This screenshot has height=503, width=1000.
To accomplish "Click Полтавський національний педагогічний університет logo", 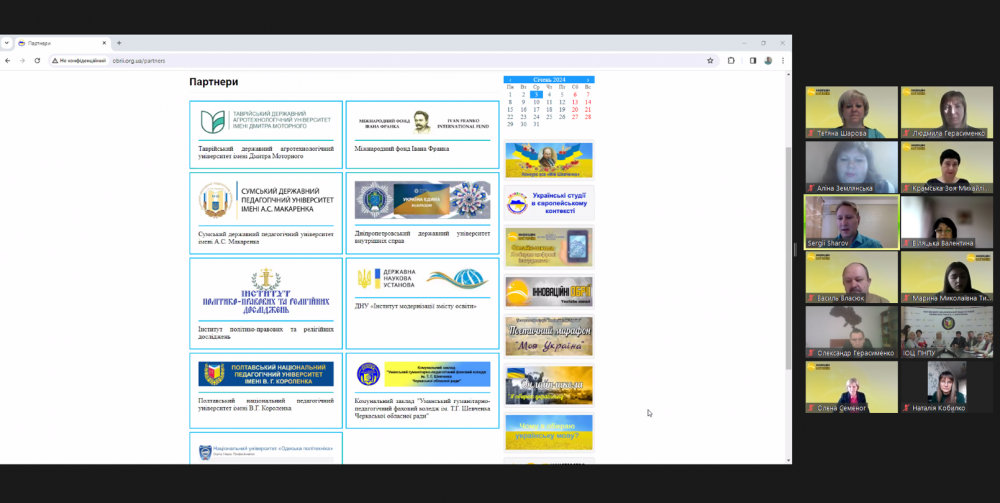I will (265, 374).
